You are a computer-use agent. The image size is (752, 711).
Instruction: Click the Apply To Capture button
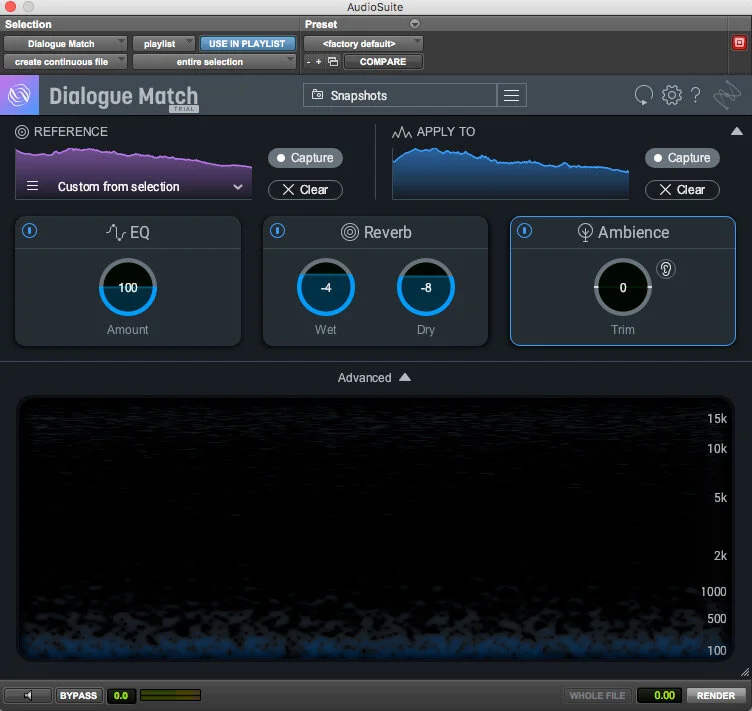pos(682,158)
